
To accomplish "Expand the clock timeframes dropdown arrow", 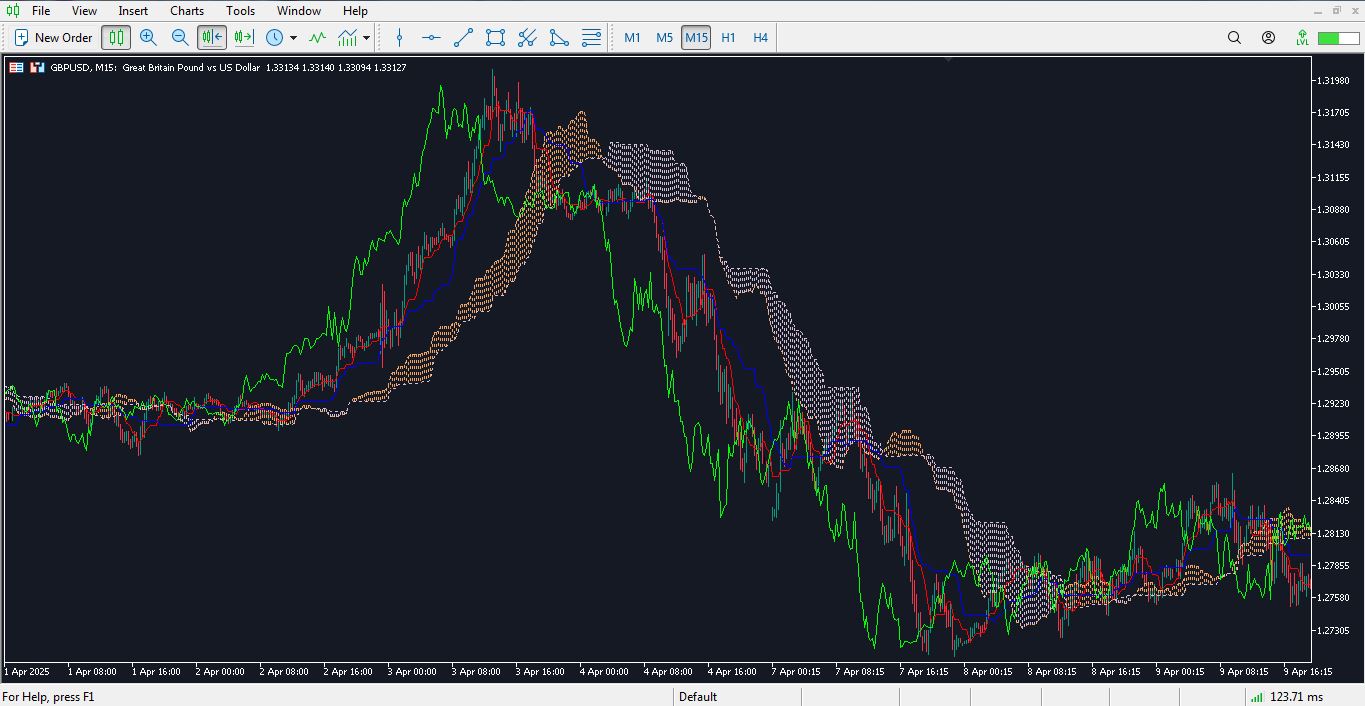I will click(293, 38).
